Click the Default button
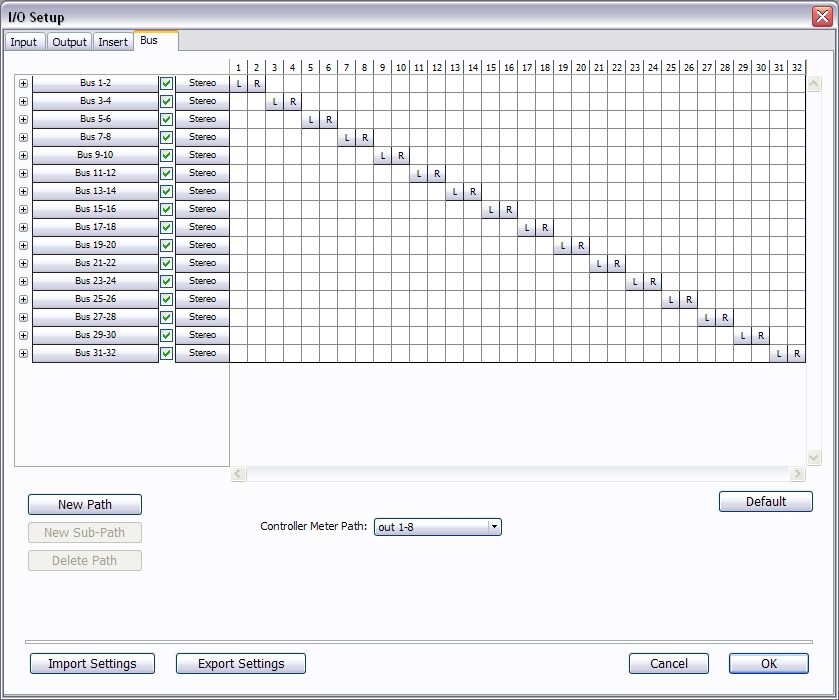The height and width of the screenshot is (700, 839). point(766,501)
